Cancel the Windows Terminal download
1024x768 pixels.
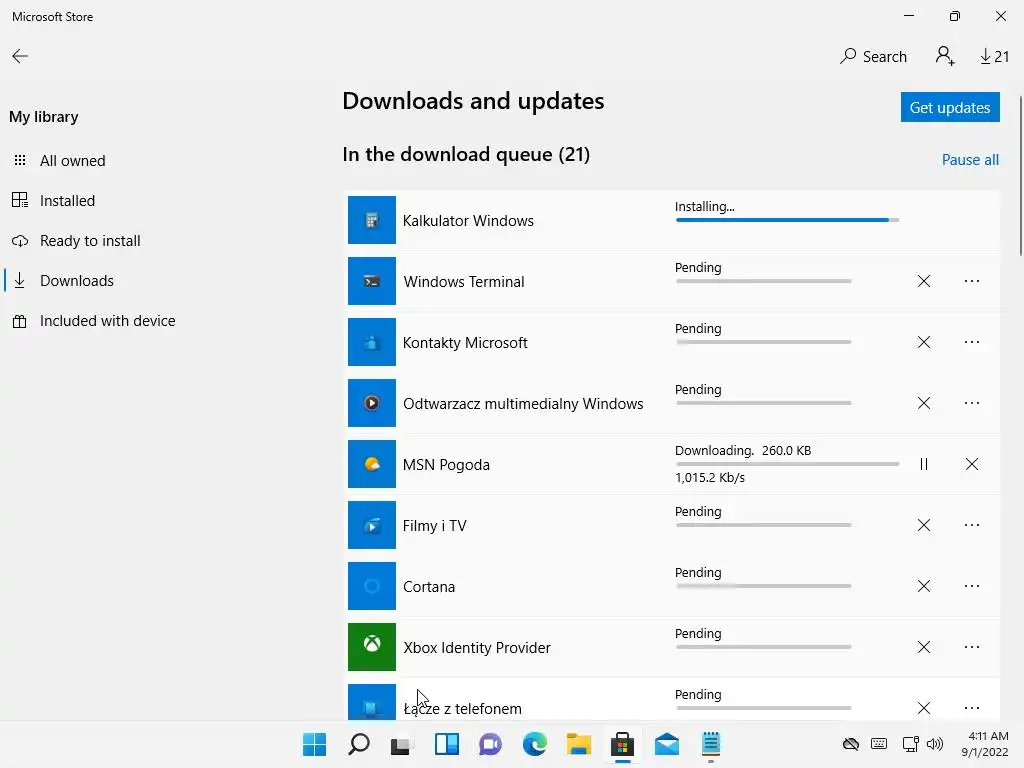tap(923, 281)
